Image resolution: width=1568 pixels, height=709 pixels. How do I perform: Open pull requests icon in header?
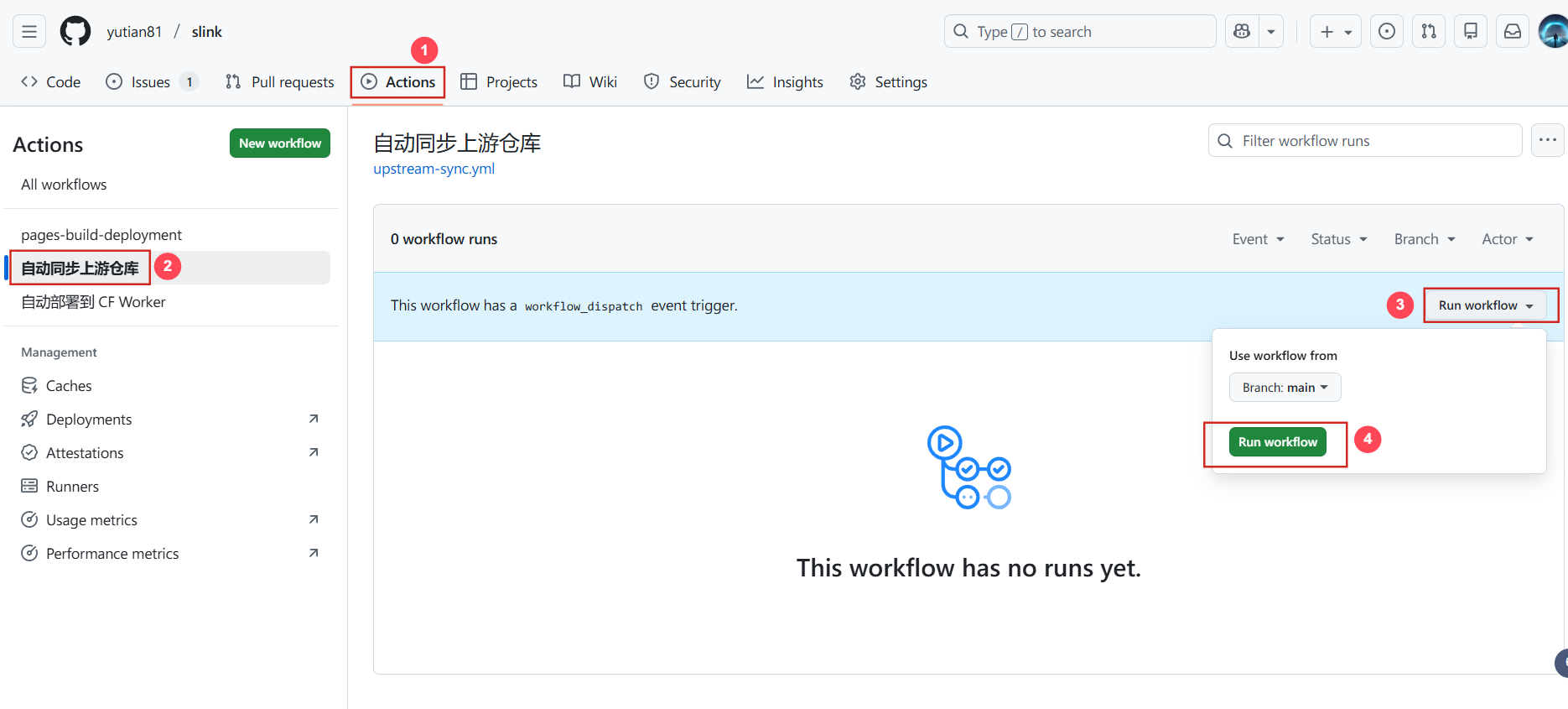[1429, 32]
